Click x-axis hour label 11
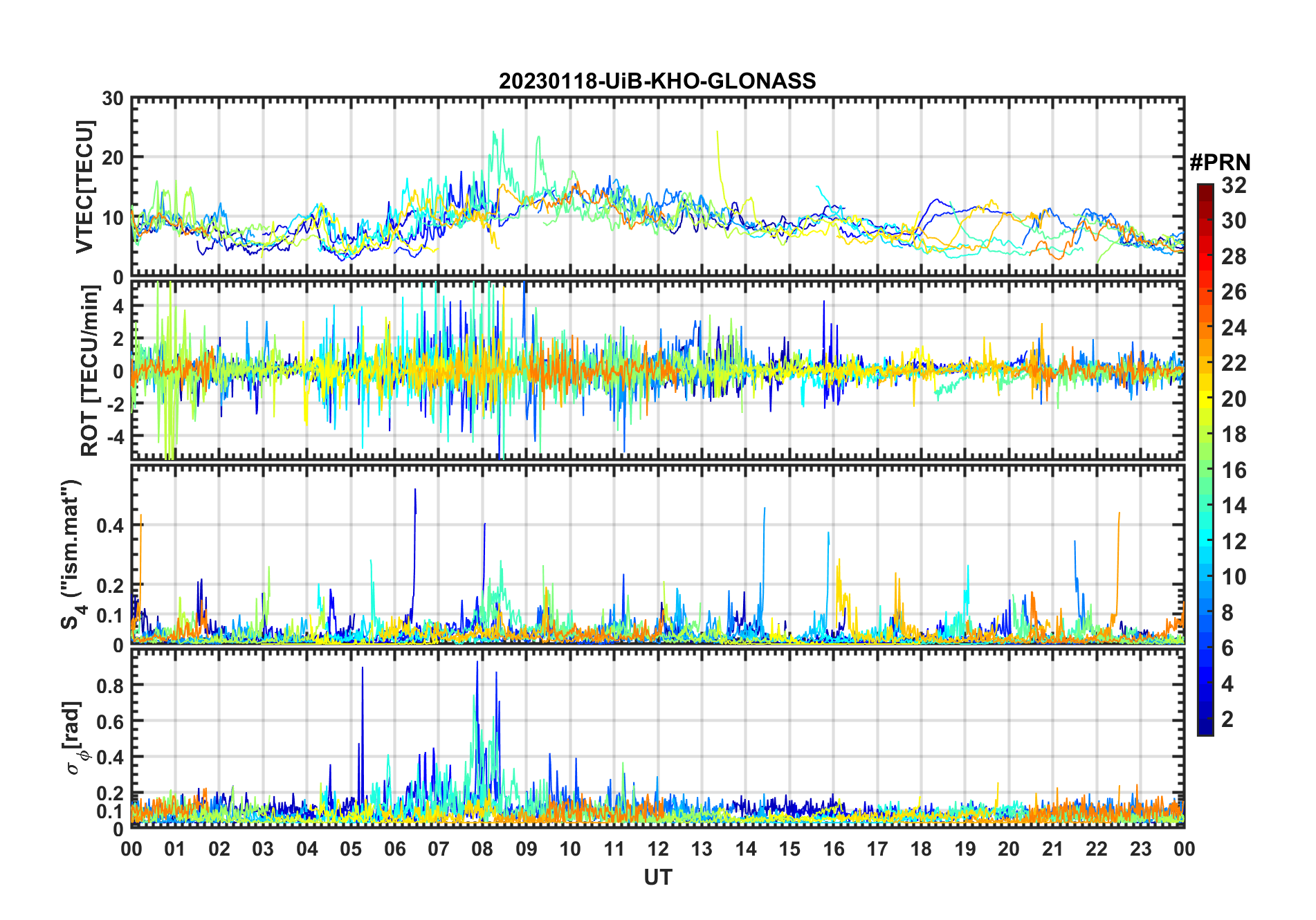The width and height of the screenshot is (1316, 920). [x=614, y=849]
